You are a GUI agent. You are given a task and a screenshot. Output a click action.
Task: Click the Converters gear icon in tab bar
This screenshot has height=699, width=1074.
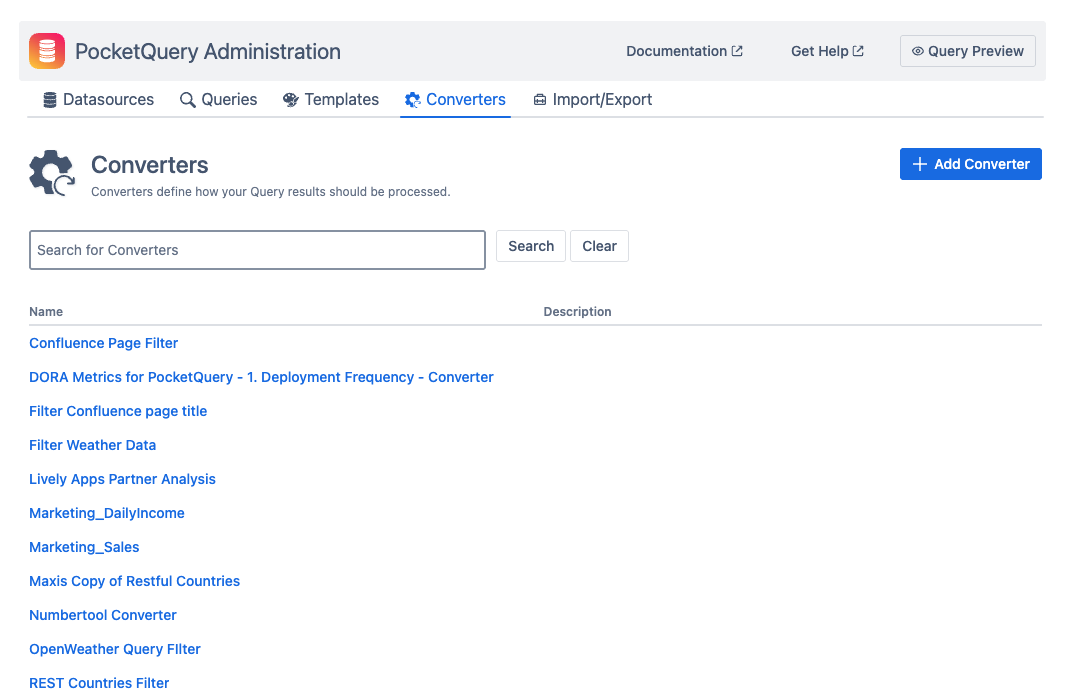[x=411, y=99]
